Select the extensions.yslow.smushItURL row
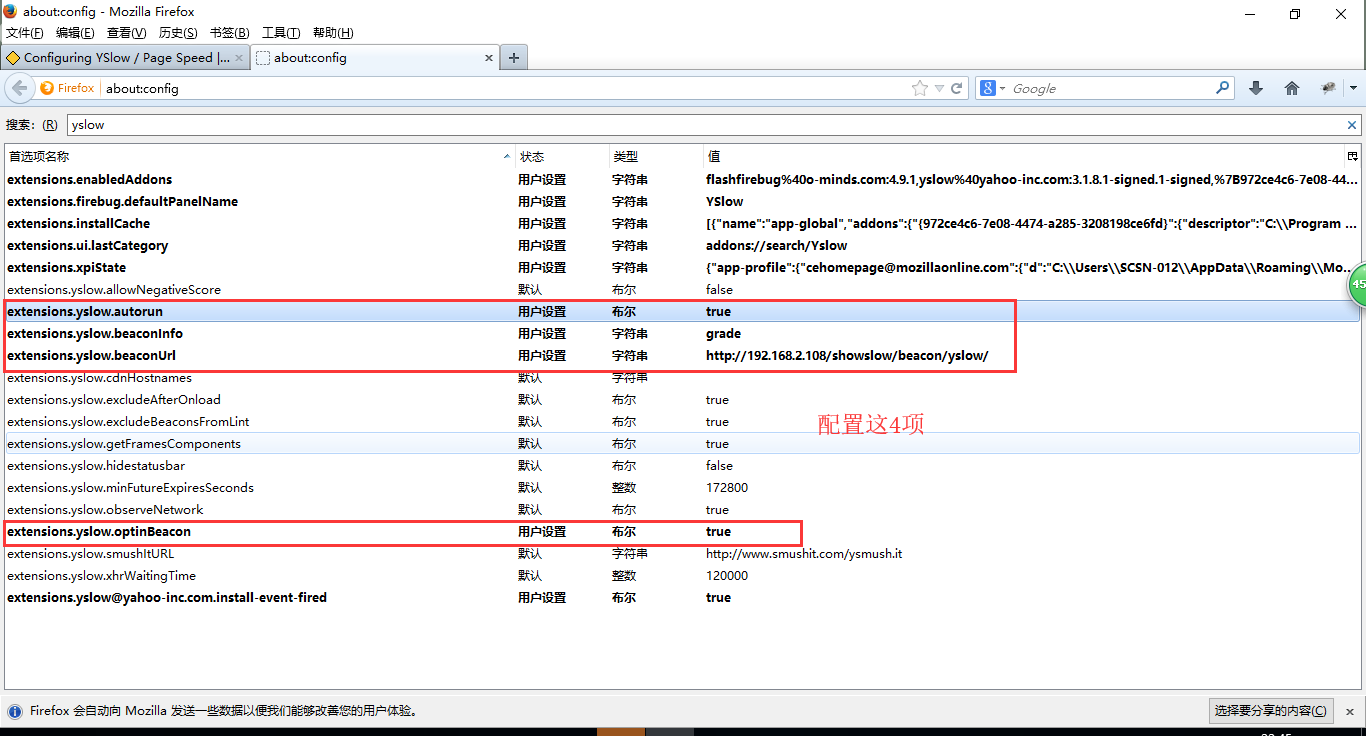 click(682, 554)
